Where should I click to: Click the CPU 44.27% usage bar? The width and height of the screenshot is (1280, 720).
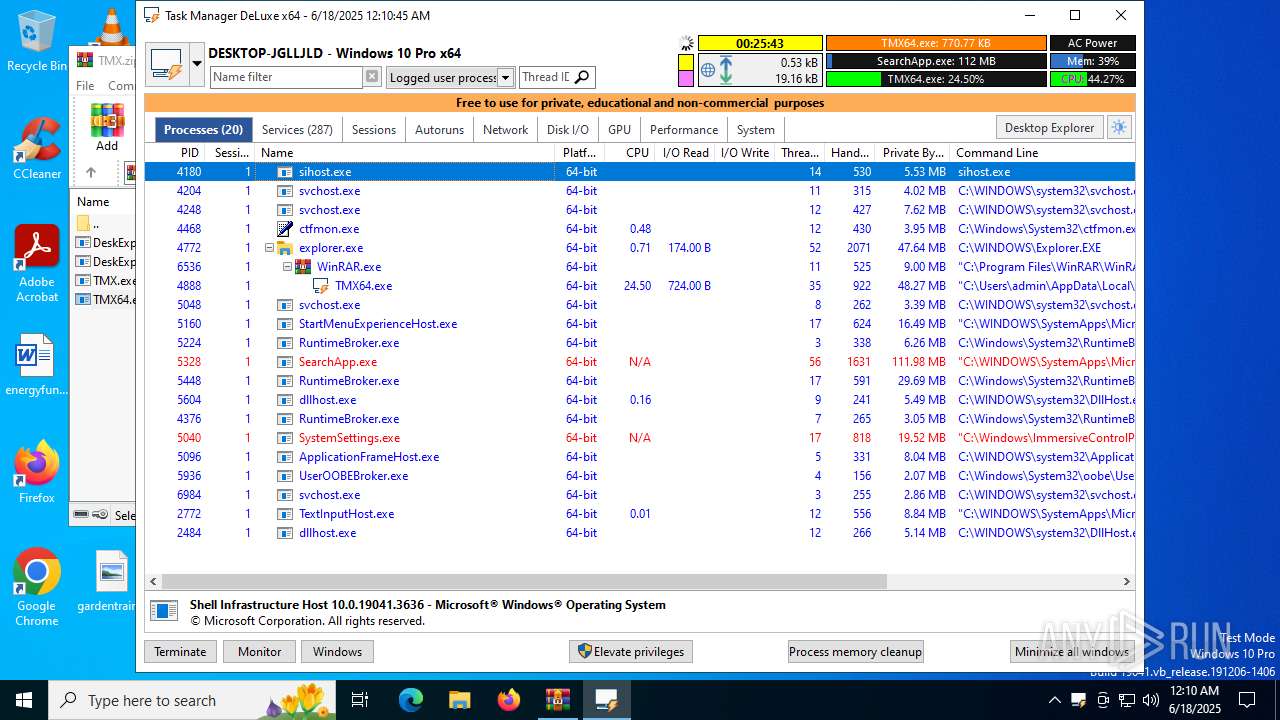(1093, 79)
